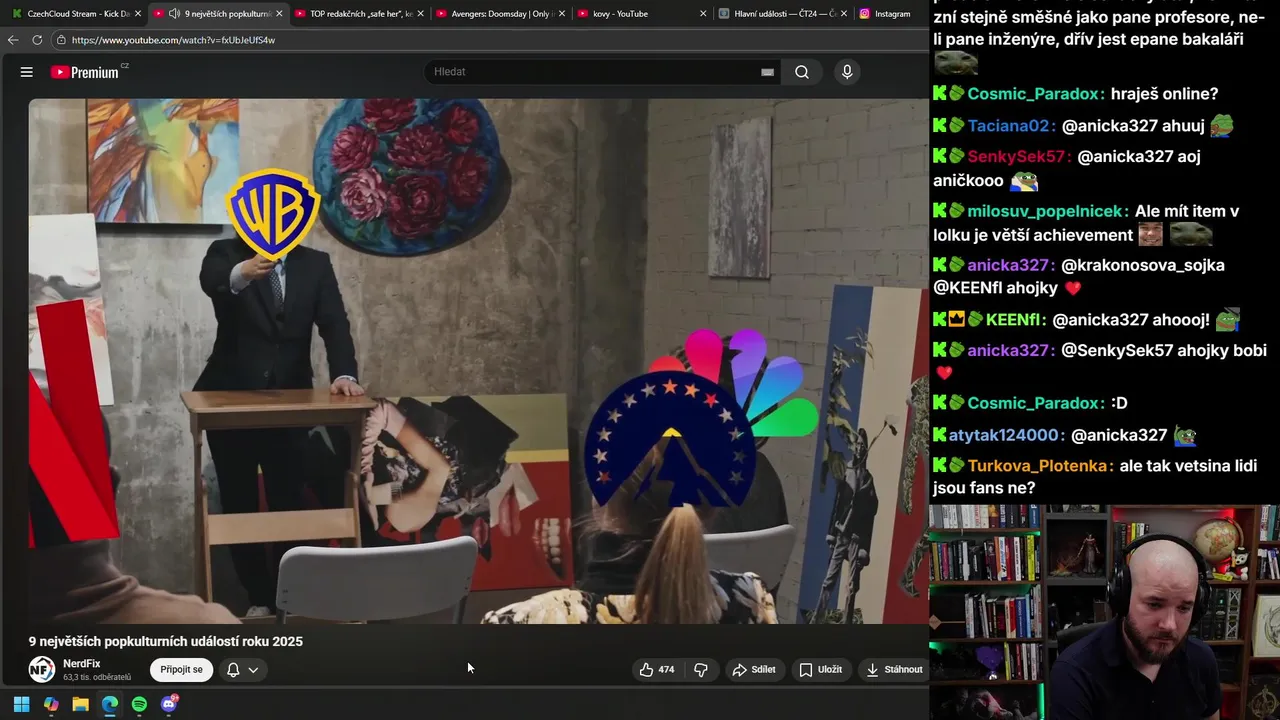Screen dimensions: 1280x720
Task: Open the Windows Start menu
Action: (x=21, y=704)
